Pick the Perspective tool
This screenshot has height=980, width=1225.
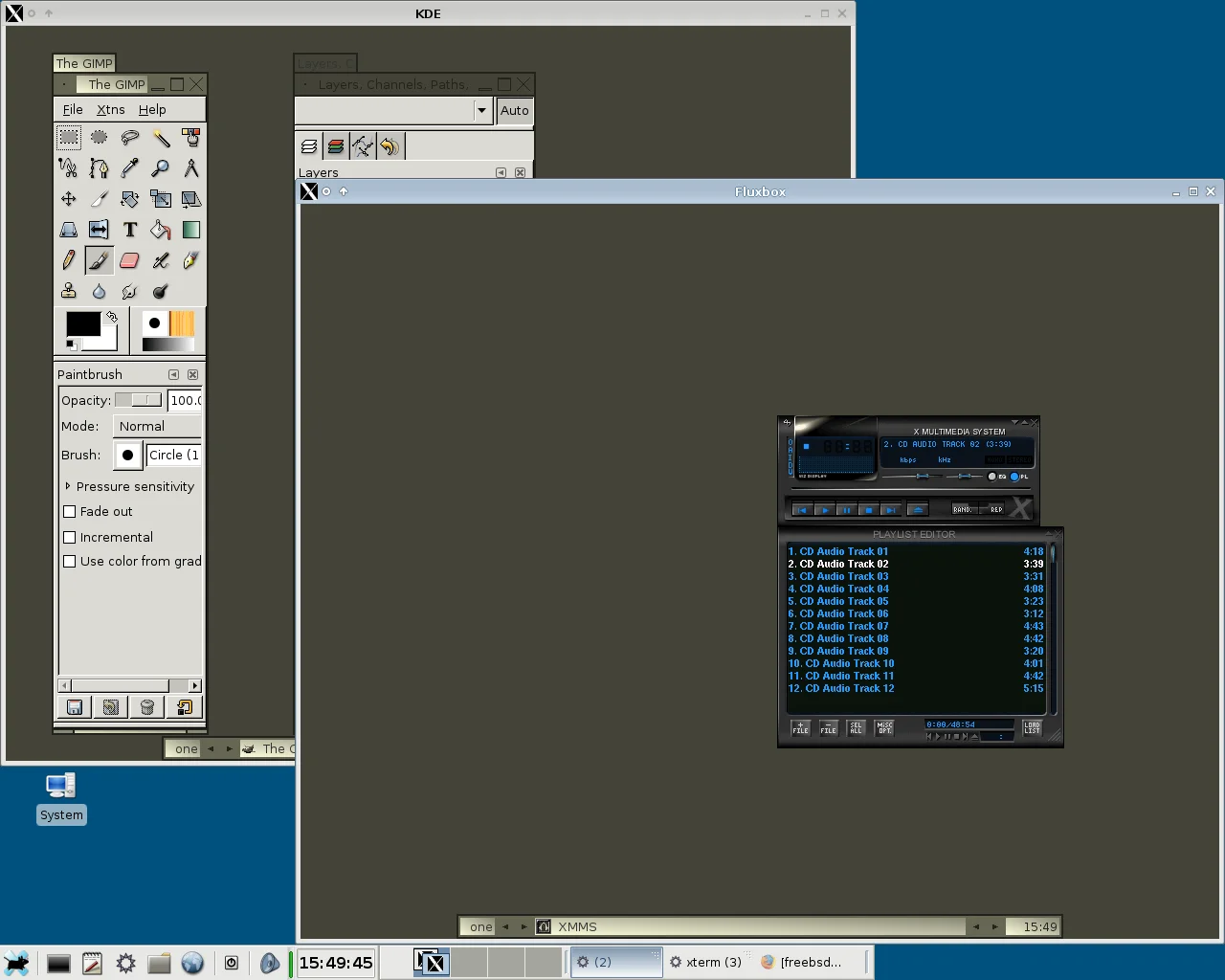tap(69, 230)
